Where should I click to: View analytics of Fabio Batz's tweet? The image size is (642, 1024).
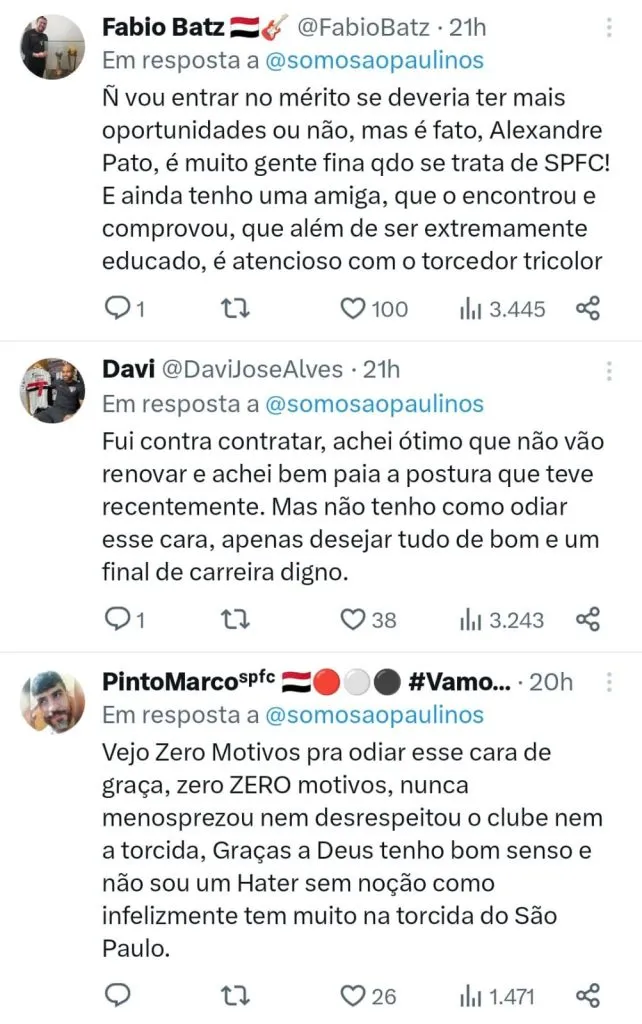(x=471, y=309)
